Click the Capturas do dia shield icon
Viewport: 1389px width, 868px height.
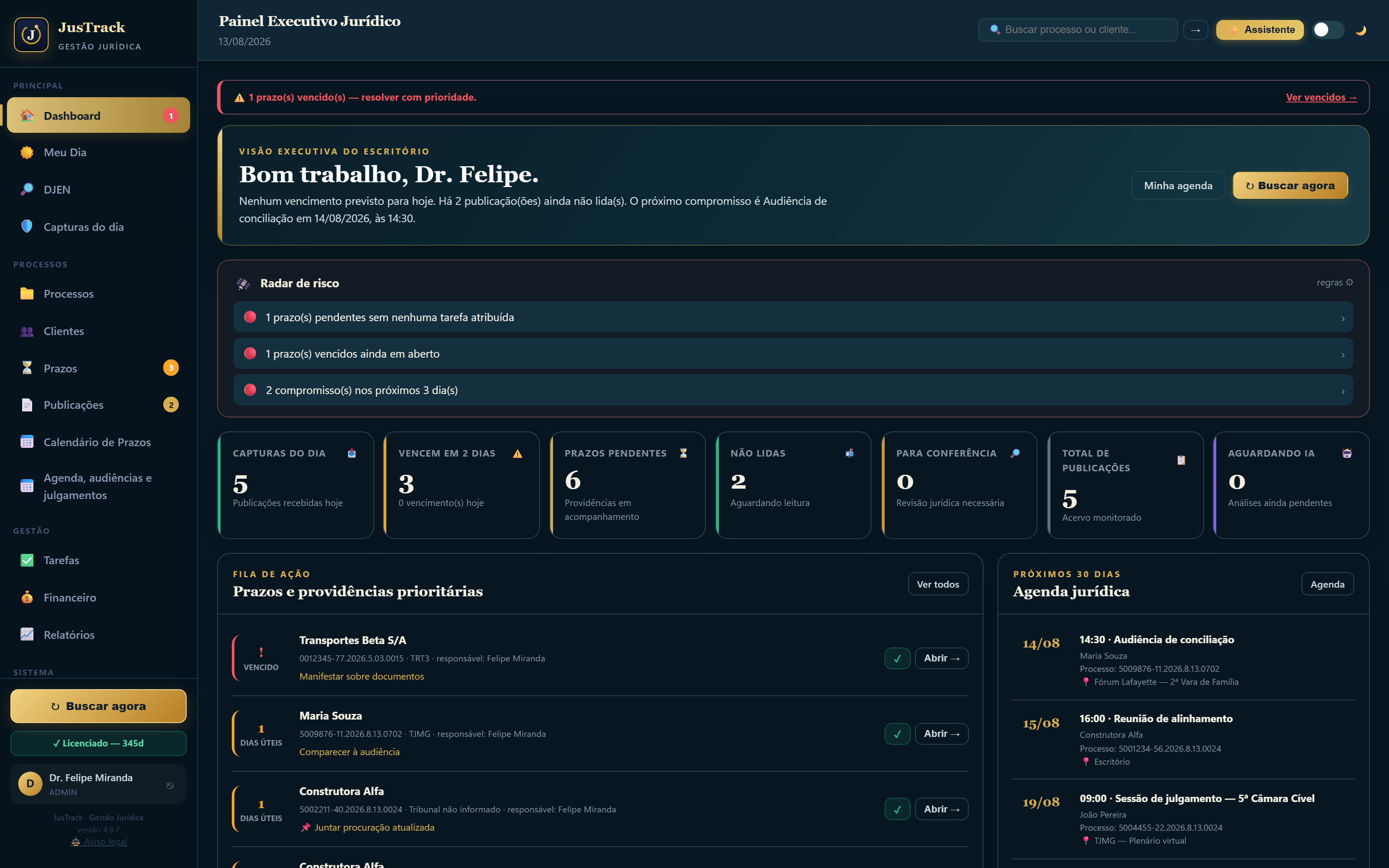tap(27, 226)
